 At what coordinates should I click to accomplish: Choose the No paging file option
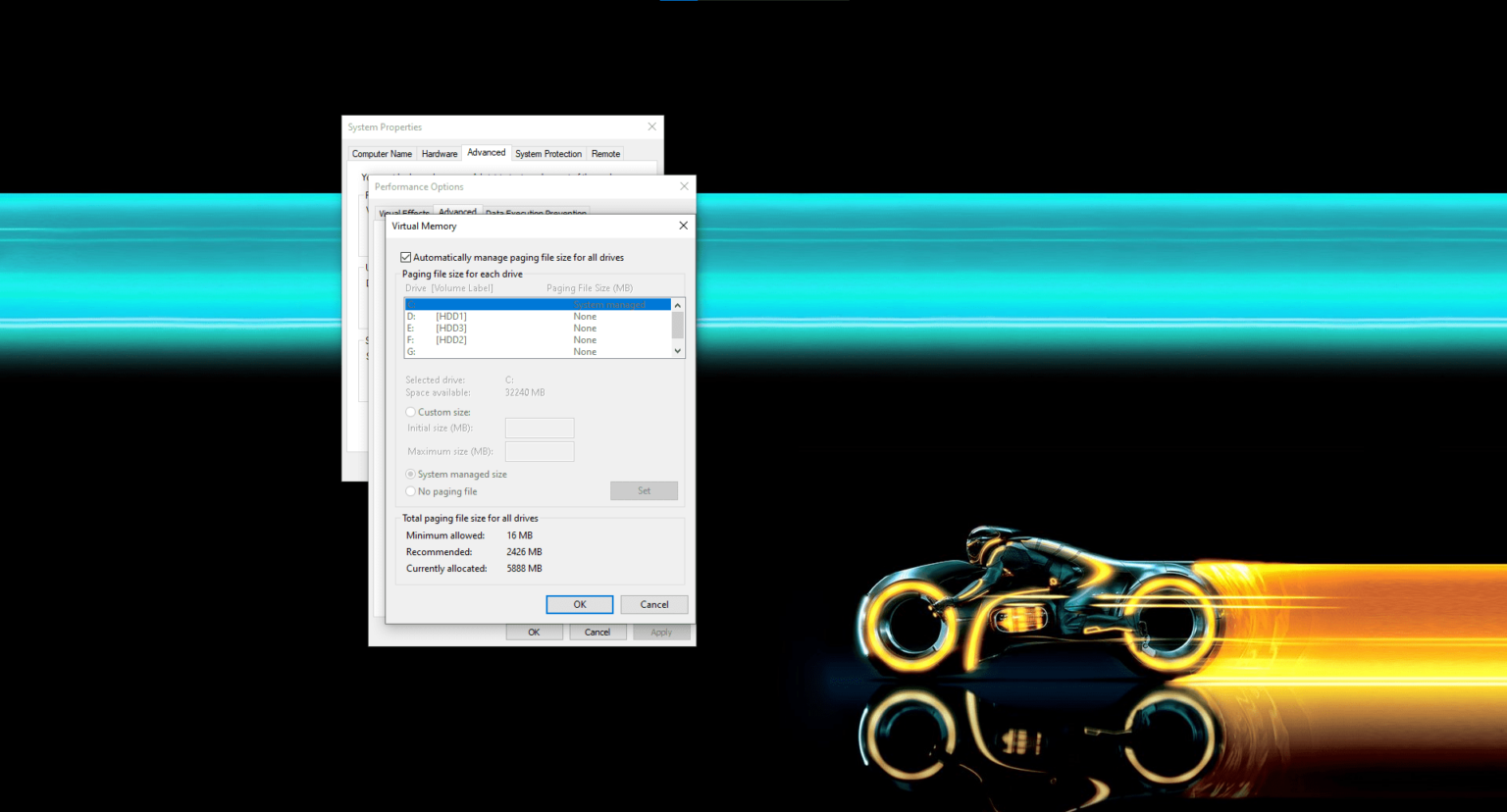pyautogui.click(x=410, y=490)
